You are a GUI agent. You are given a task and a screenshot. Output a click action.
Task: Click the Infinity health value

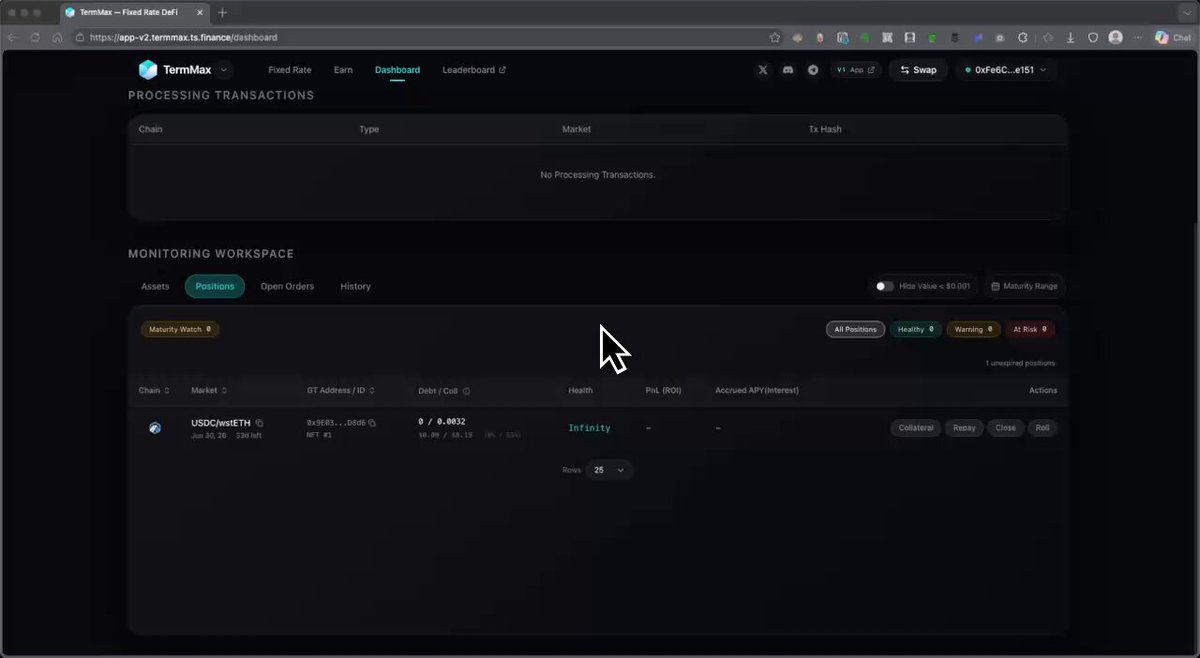tap(589, 428)
